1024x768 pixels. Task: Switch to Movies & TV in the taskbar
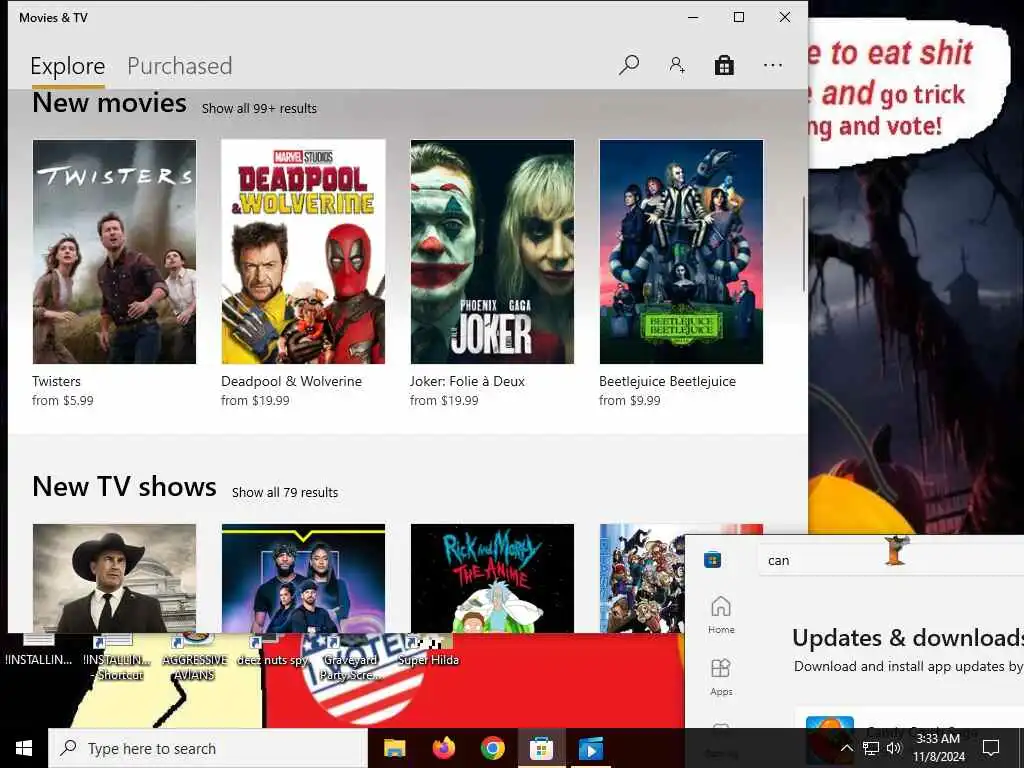591,748
